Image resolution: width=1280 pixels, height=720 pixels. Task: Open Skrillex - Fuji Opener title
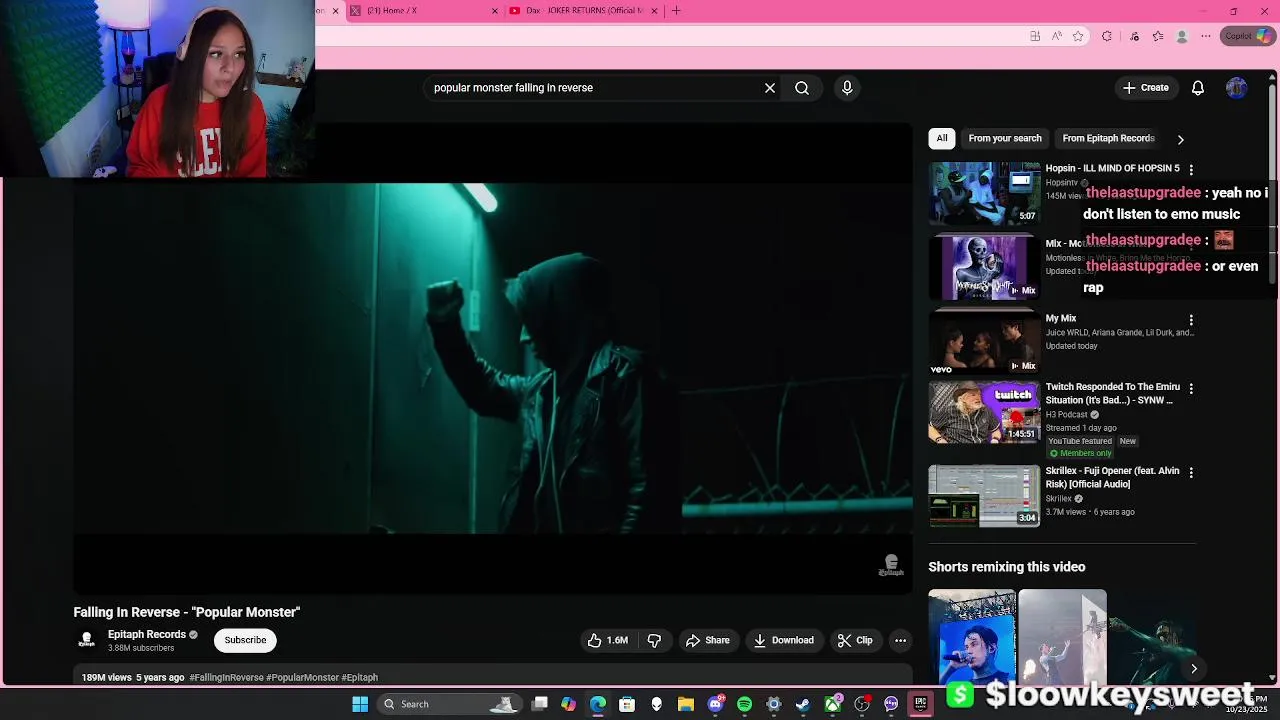coord(1113,477)
